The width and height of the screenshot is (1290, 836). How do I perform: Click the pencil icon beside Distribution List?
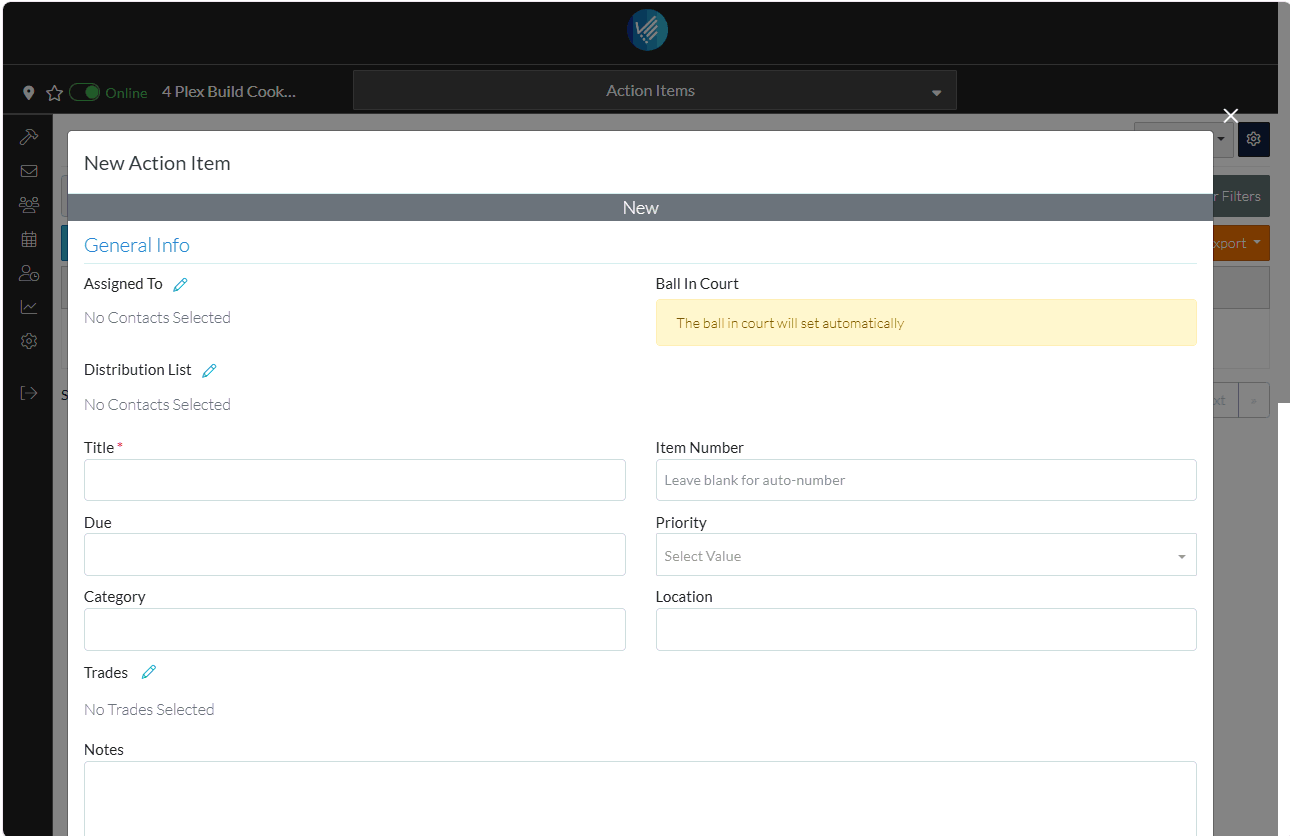[209, 371]
